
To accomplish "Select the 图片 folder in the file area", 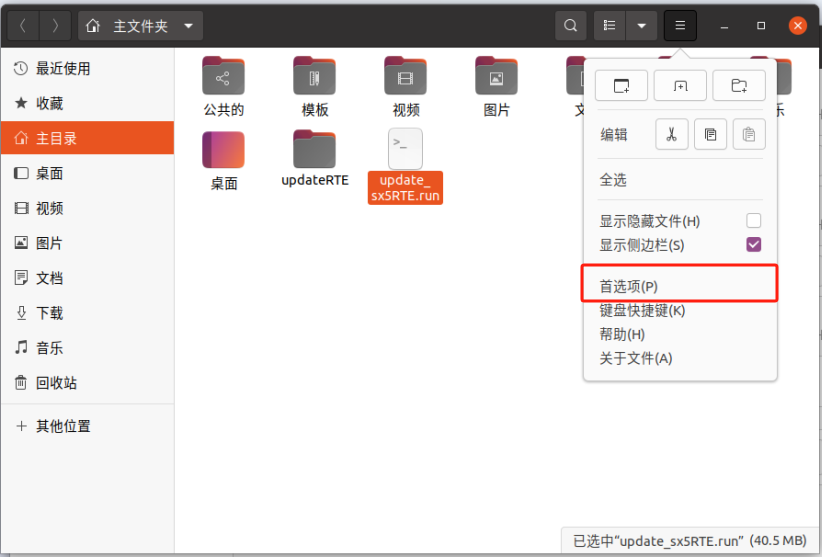I will pos(496,76).
